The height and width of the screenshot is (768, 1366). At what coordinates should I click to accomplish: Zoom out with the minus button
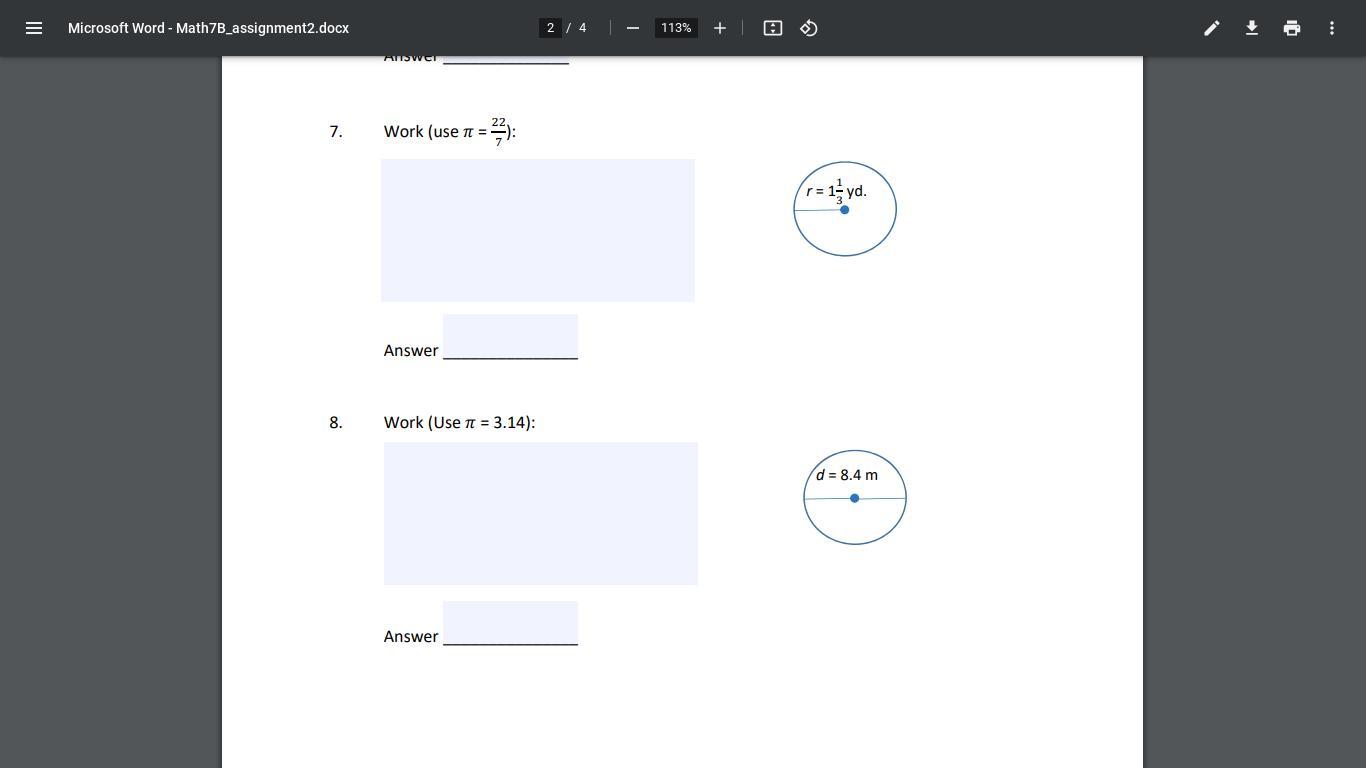pos(632,28)
